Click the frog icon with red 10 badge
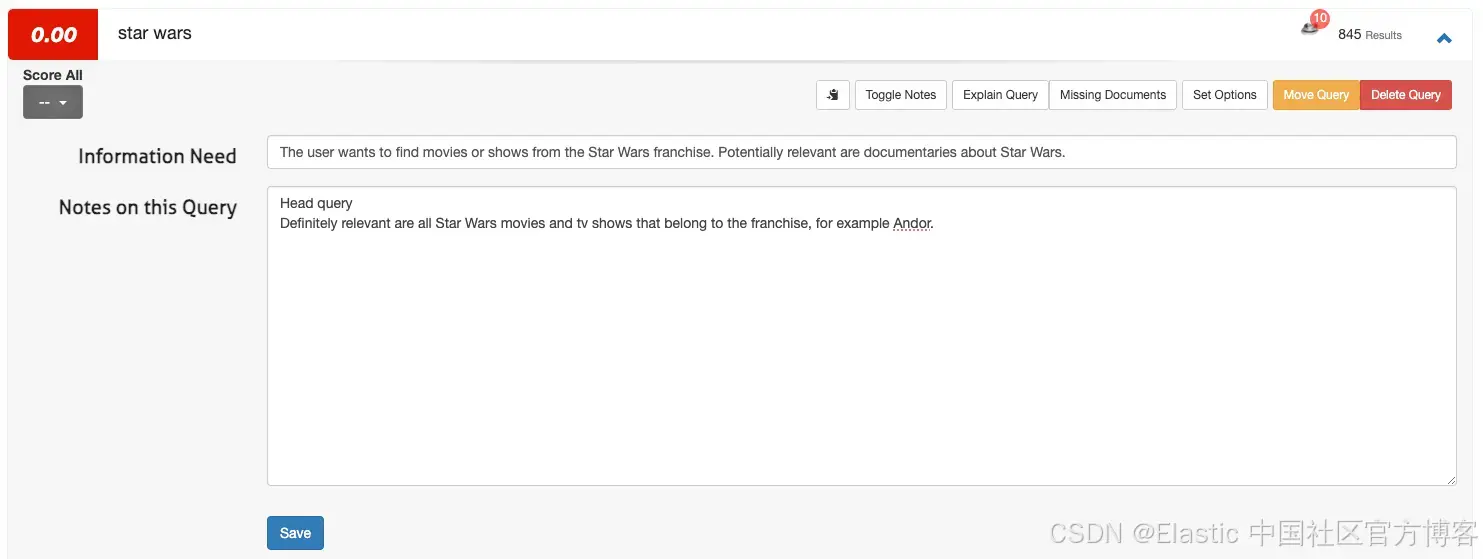Screen dimensions: 1483x559 point(1315,24)
